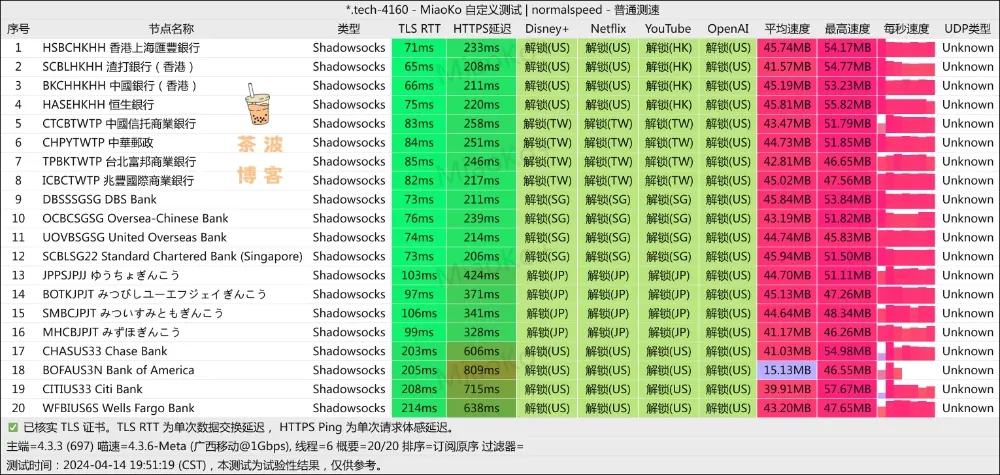Select the 序号 column header
This screenshot has width=1000, height=475.
click(x=18, y=29)
